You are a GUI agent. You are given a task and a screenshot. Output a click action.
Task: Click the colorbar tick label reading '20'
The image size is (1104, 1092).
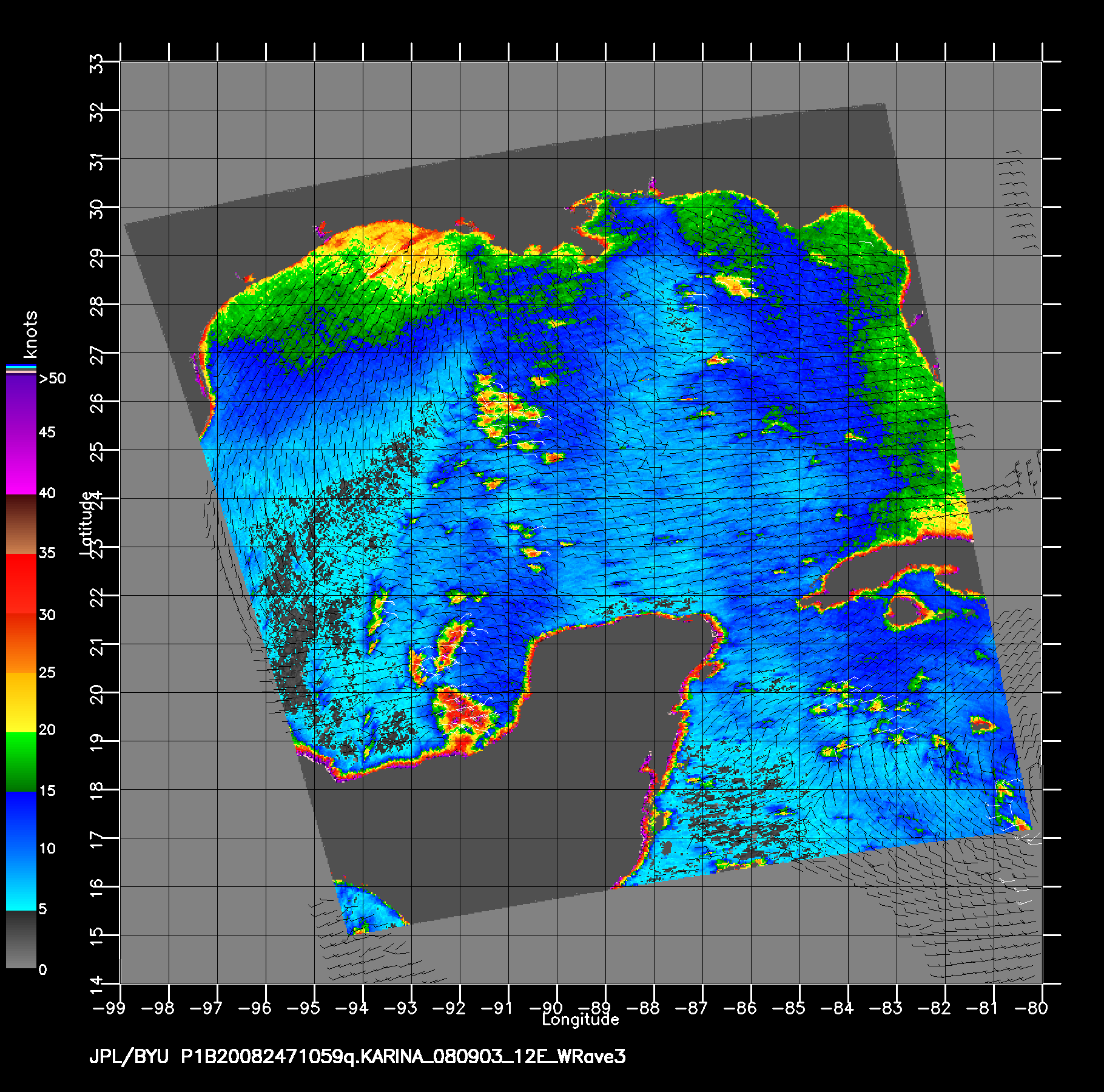click(47, 729)
